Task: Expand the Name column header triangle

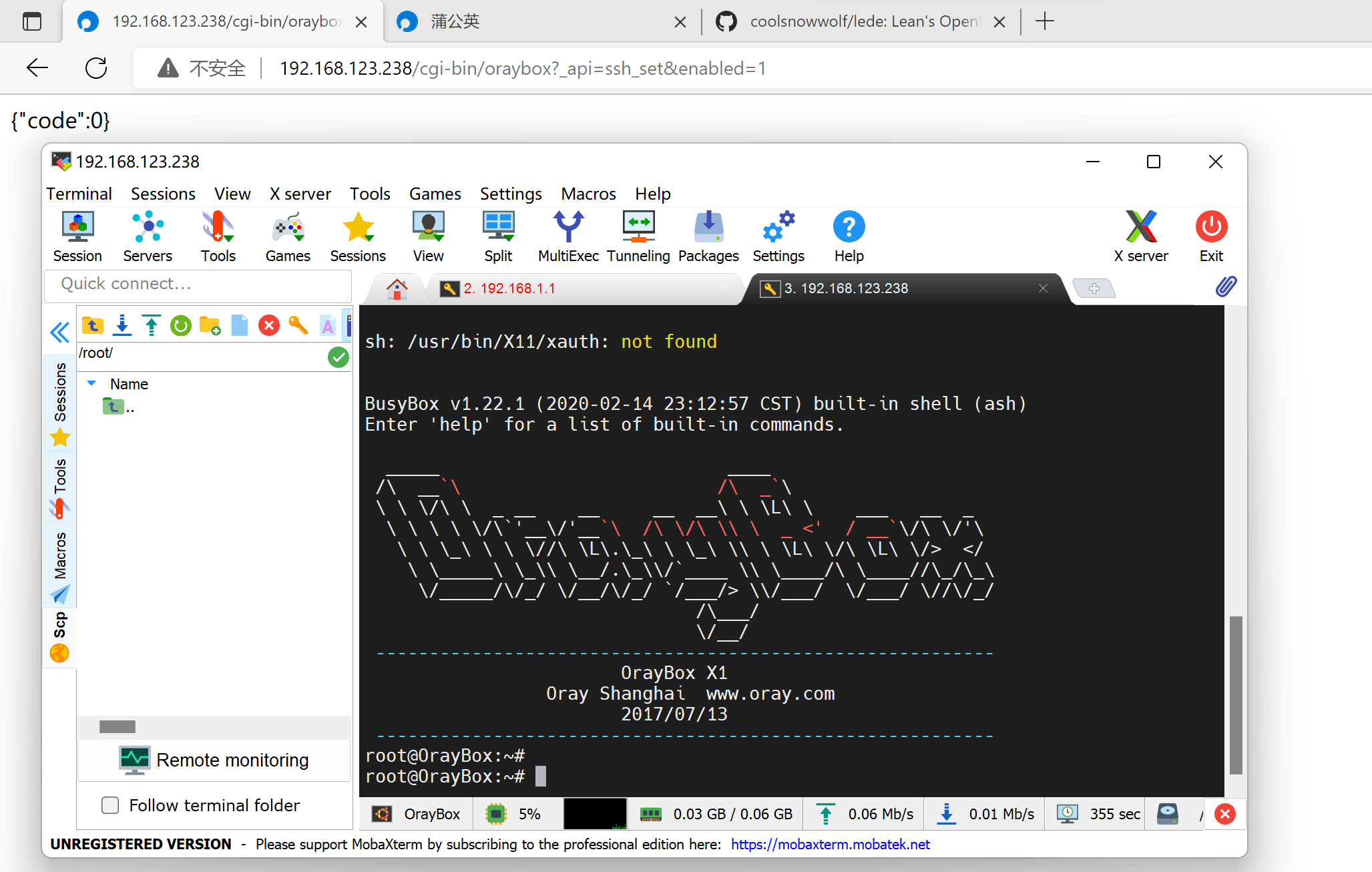Action: click(x=91, y=383)
